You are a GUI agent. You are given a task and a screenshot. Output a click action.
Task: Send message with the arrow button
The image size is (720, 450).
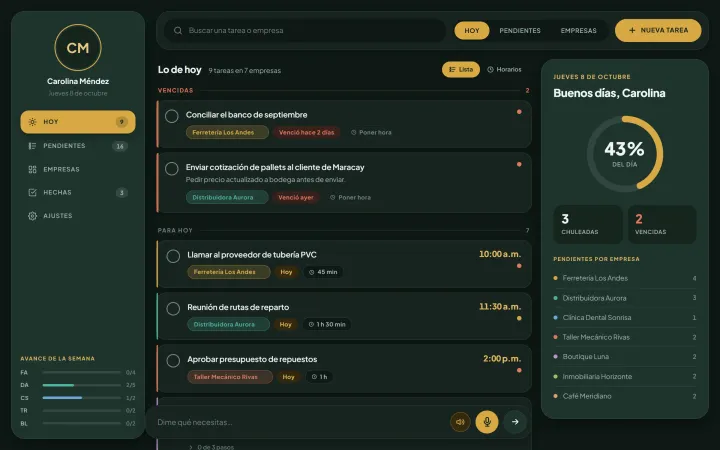(515, 422)
